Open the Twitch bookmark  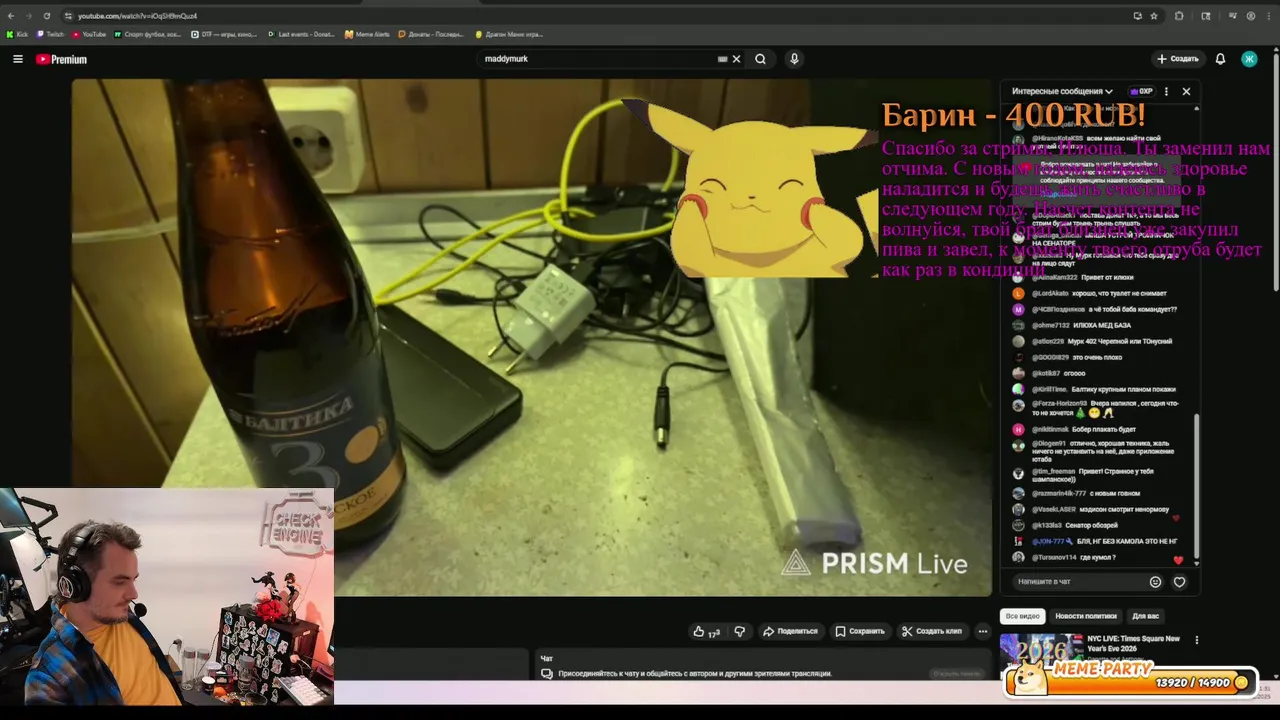click(50, 34)
